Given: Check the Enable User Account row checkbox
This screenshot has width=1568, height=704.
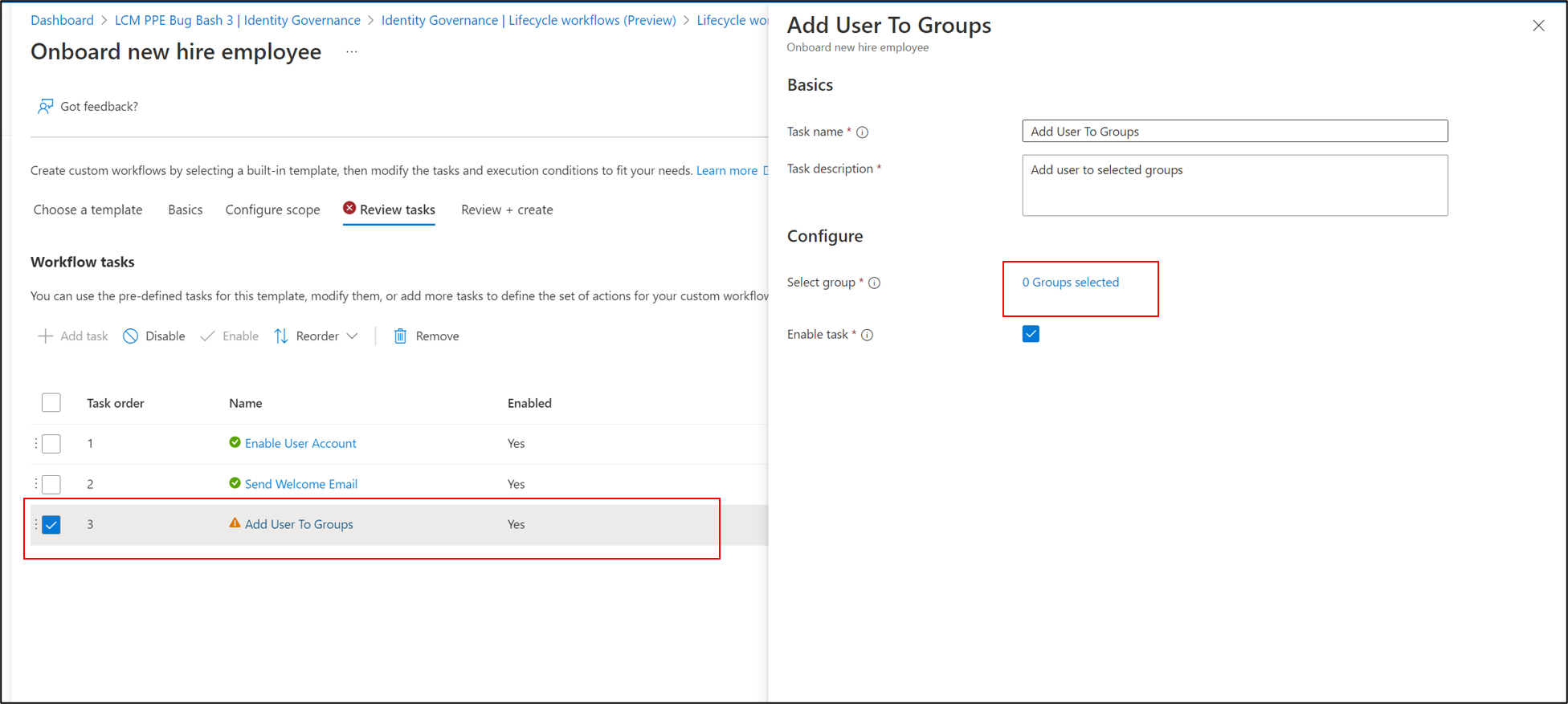Looking at the screenshot, I should click(x=51, y=443).
